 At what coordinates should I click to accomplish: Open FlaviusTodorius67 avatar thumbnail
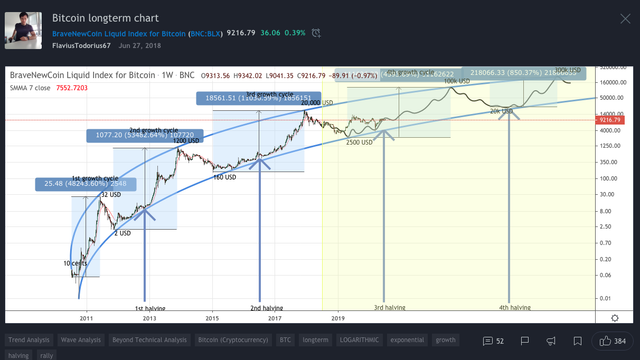(x=23, y=31)
